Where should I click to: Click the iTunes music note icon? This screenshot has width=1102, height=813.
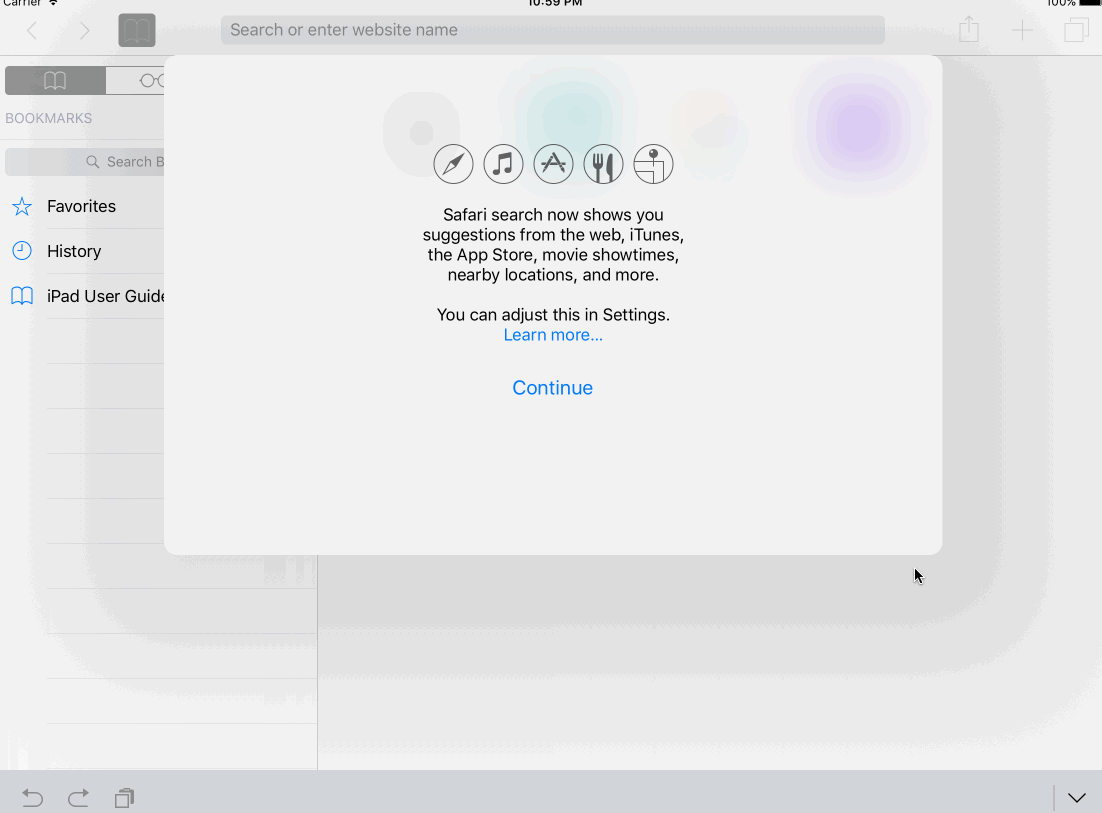(503, 164)
